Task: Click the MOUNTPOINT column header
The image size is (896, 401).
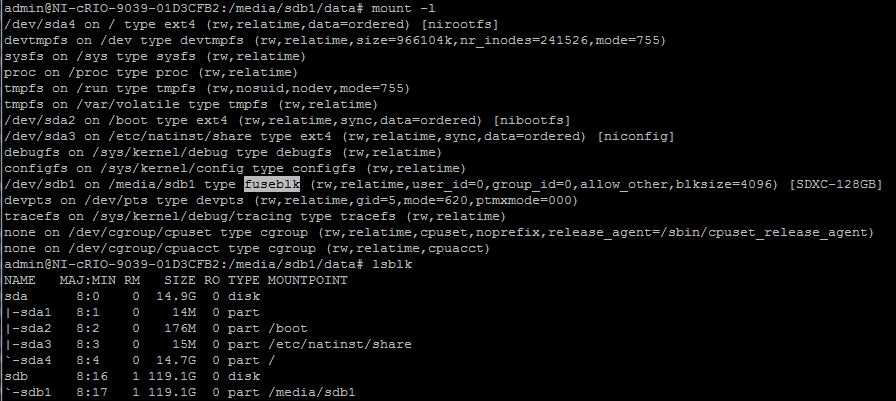Action: 307,280
